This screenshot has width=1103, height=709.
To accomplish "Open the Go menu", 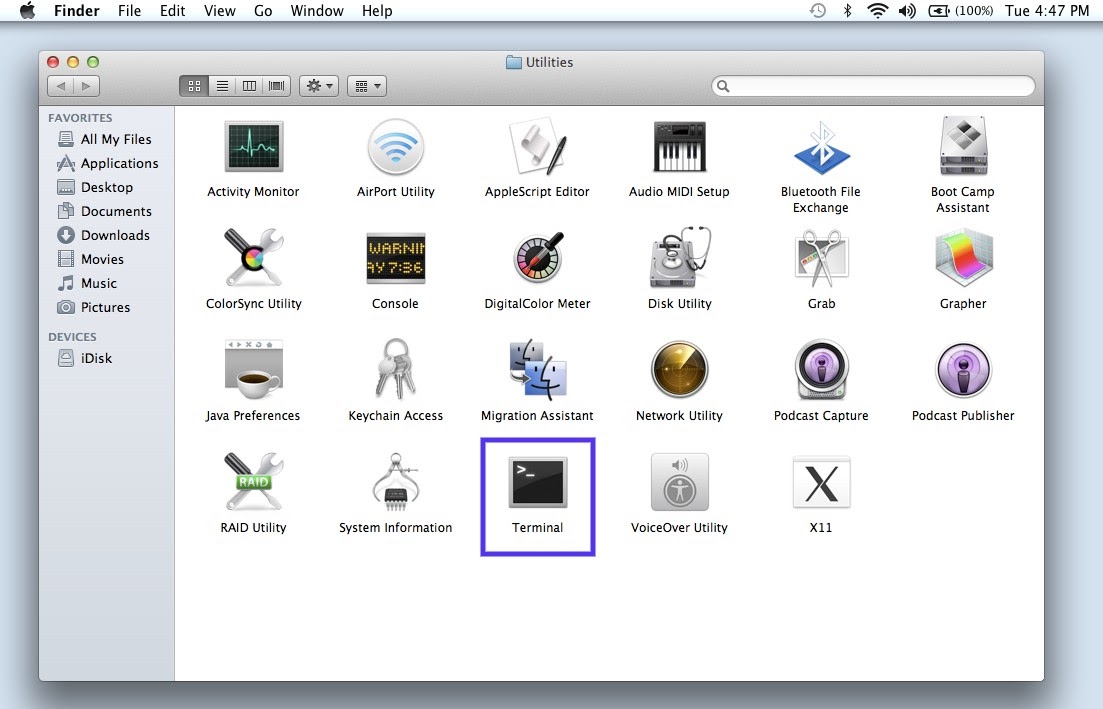I will pyautogui.click(x=263, y=11).
